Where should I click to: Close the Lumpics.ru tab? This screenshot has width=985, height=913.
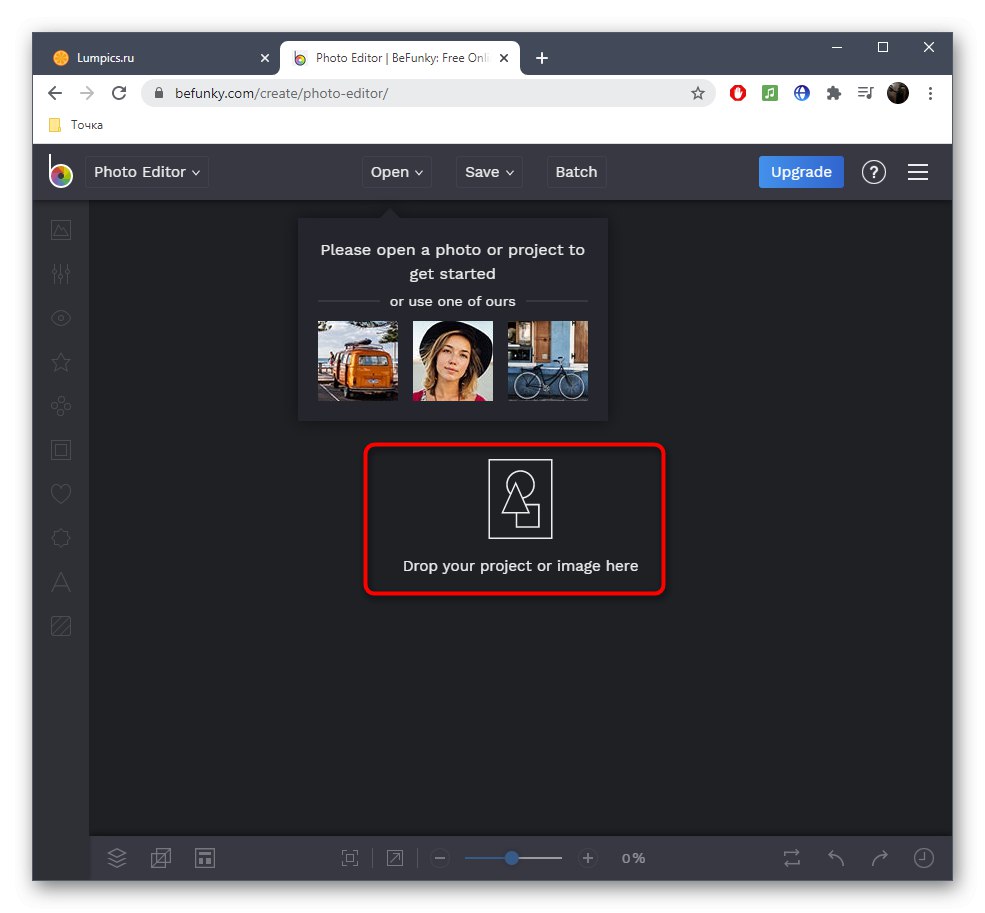[265, 58]
